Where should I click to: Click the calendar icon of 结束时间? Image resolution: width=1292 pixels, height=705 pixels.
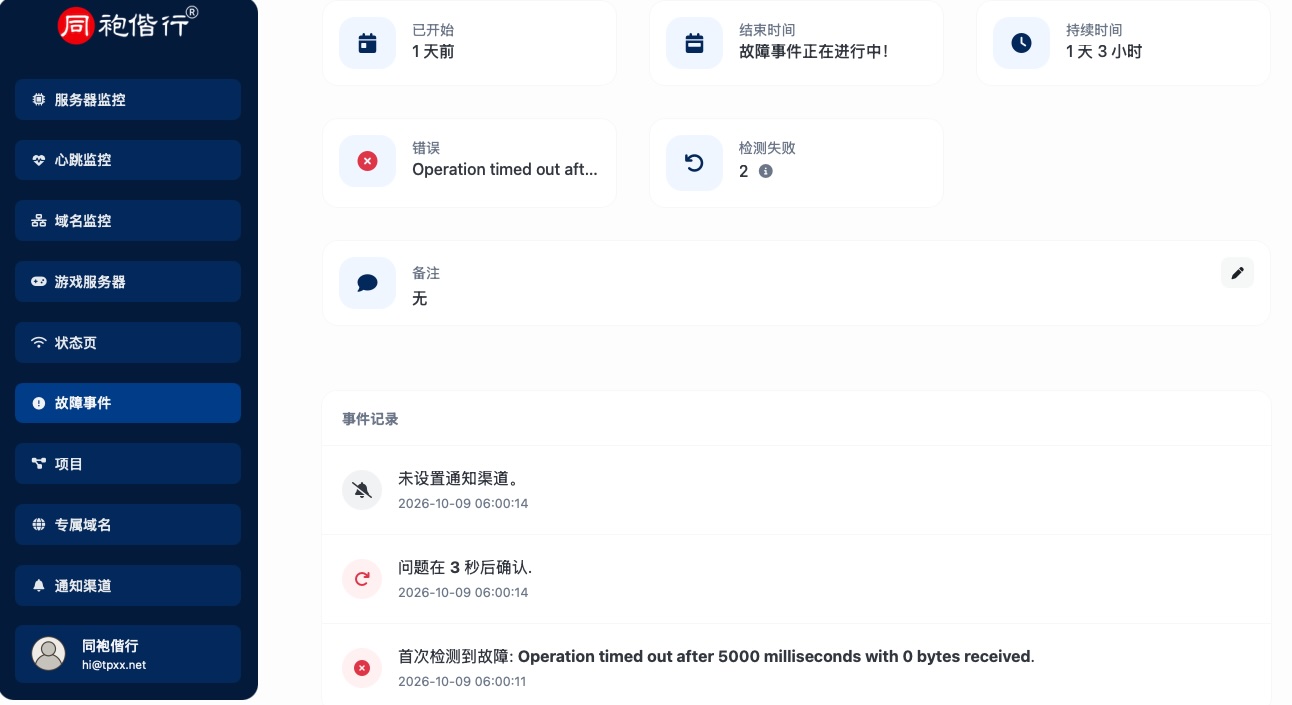(x=694, y=43)
